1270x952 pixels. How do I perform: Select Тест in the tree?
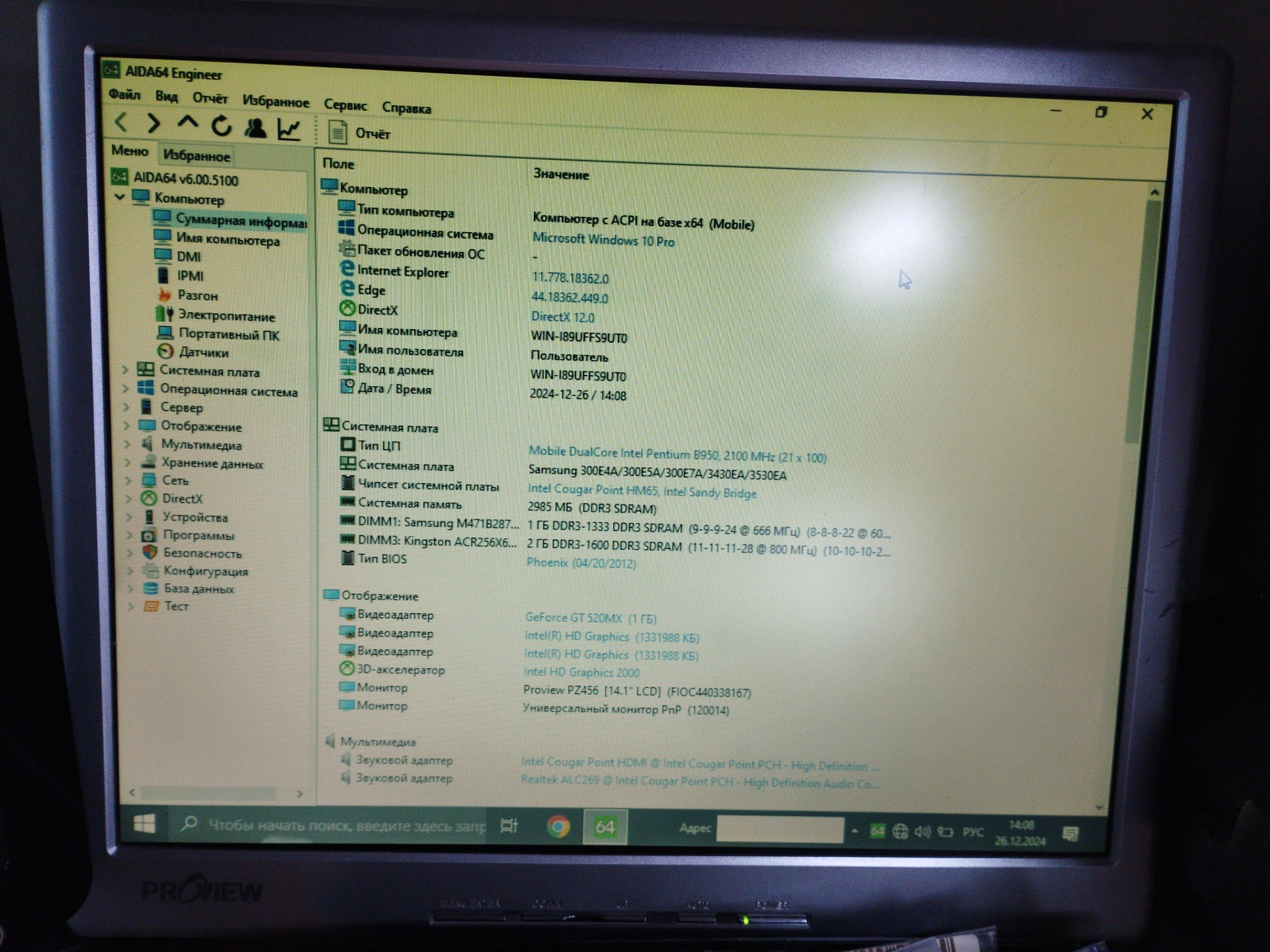(x=177, y=606)
